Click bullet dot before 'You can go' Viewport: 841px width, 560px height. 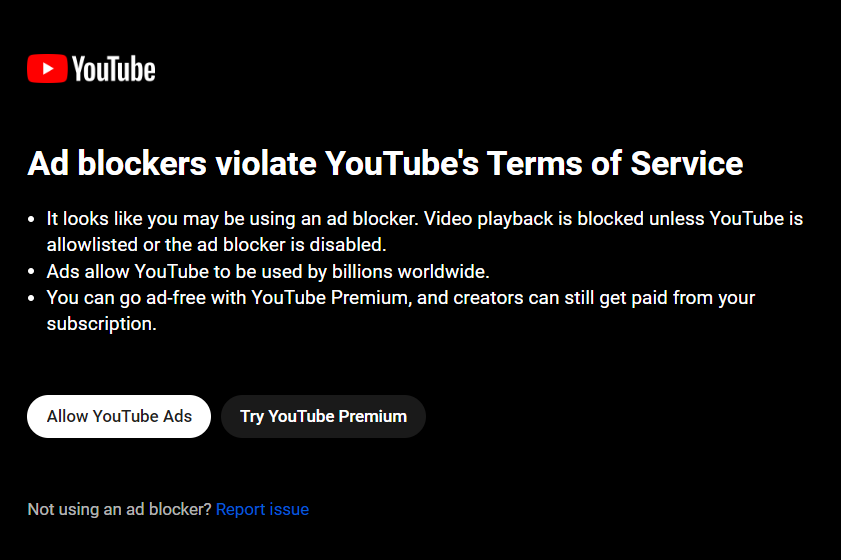pyautogui.click(x=31, y=298)
